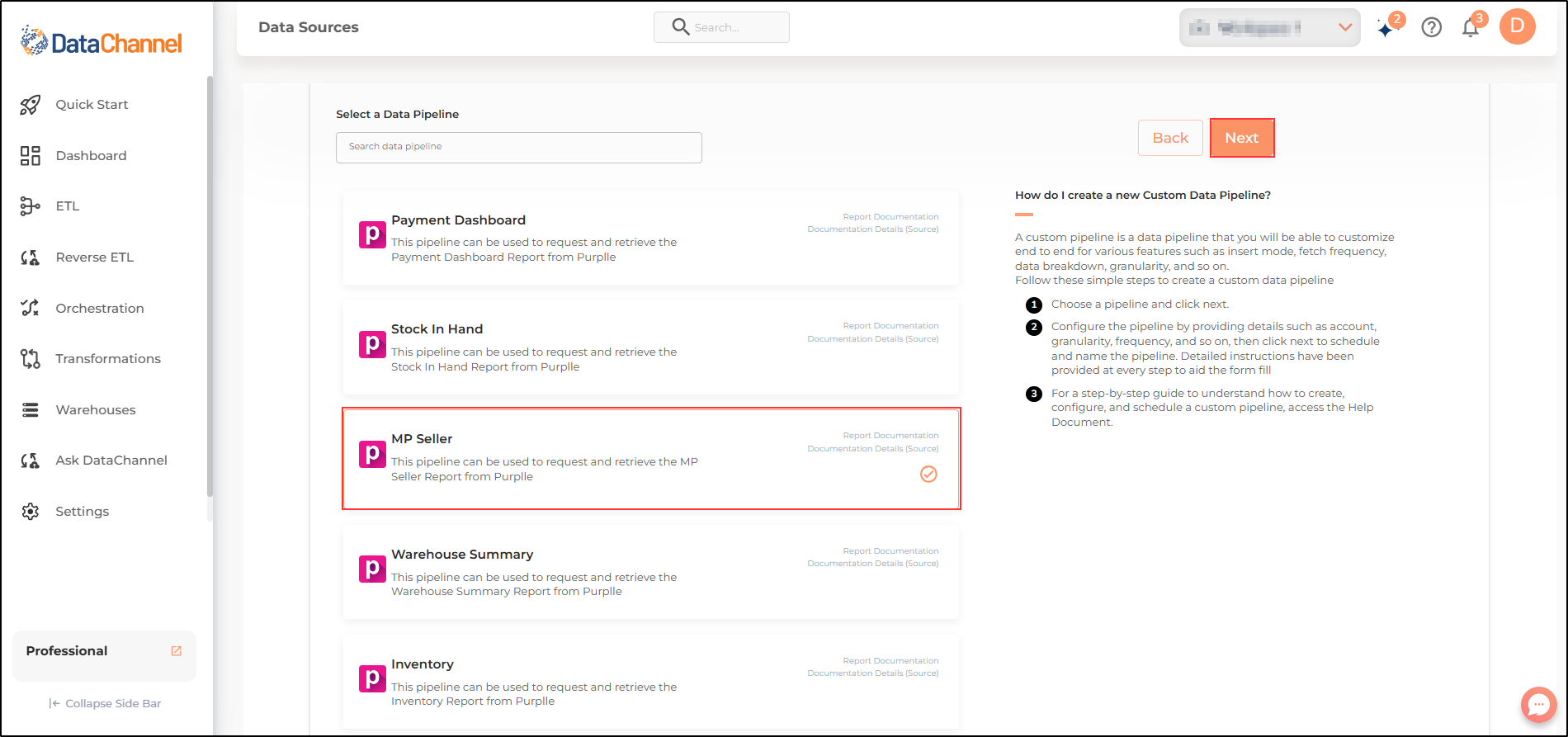Click the Search data pipeline field
Viewport: 1568px width, 737px height.
(519, 148)
